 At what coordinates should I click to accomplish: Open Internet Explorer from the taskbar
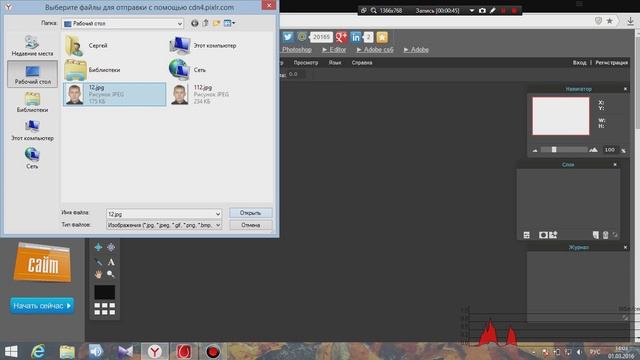coord(38,351)
